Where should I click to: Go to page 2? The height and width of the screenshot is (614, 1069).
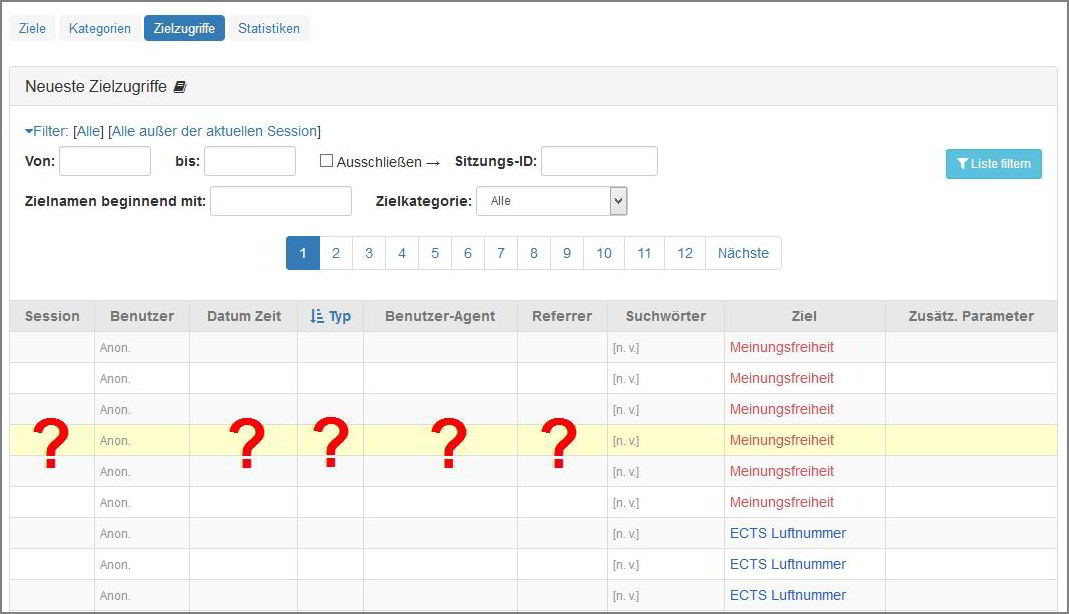pyautogui.click(x=336, y=253)
